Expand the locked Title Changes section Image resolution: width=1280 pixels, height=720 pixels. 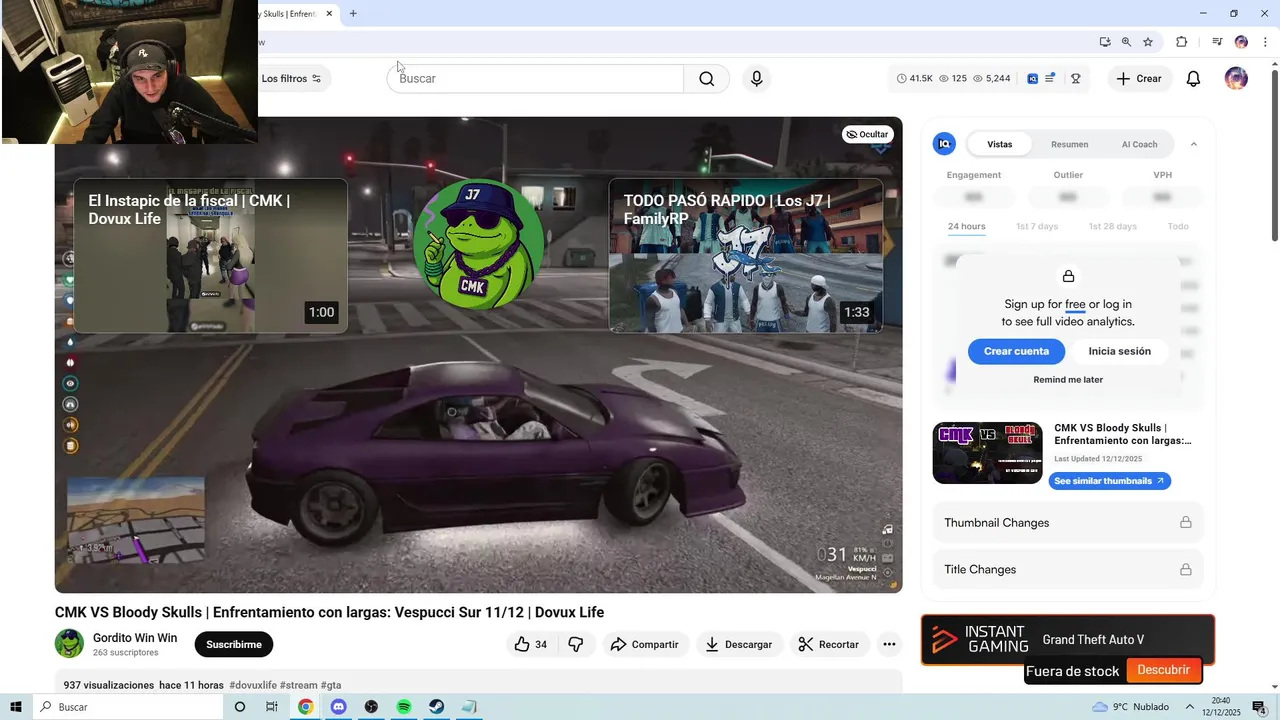click(1067, 570)
